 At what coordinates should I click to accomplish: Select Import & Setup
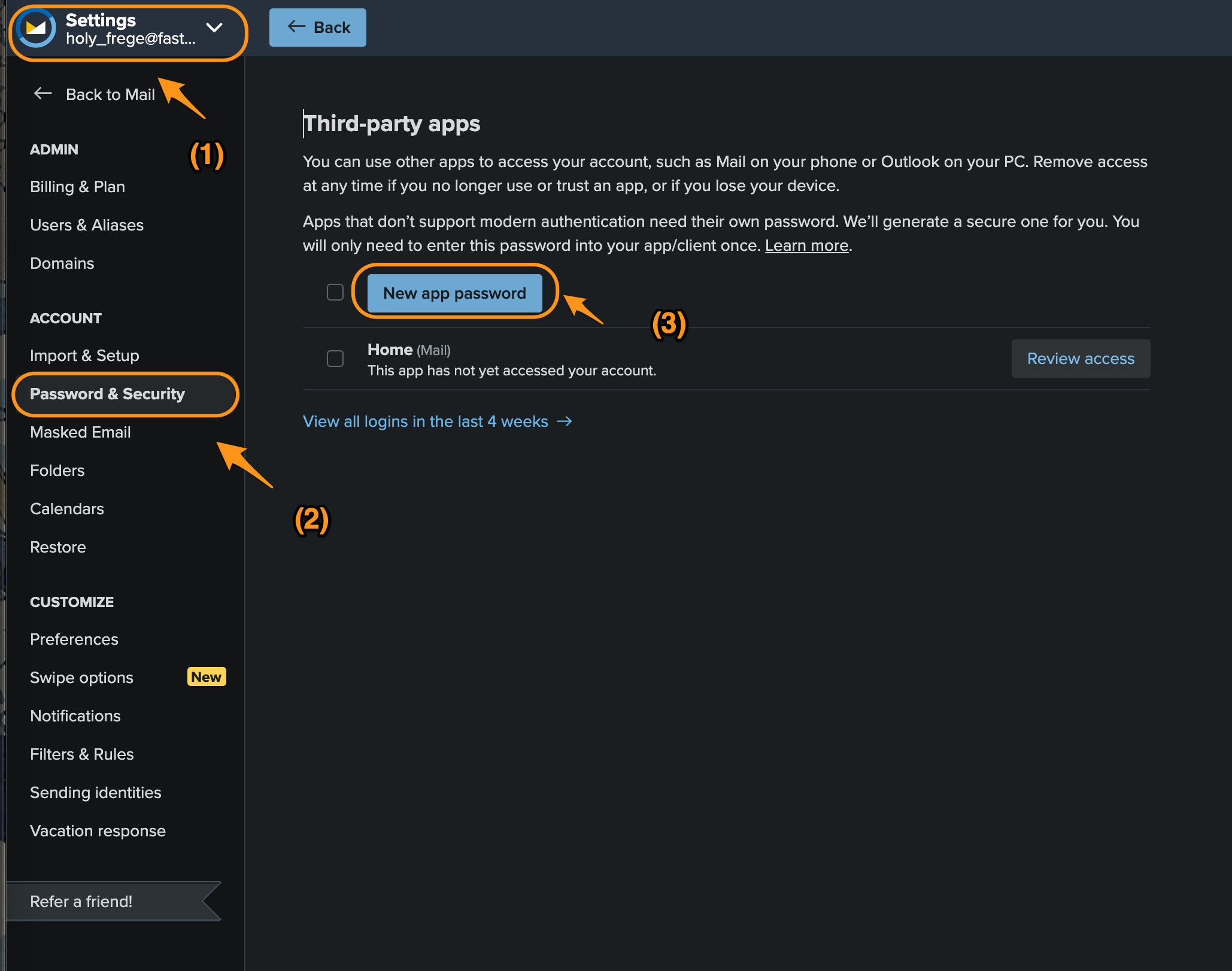pyautogui.click(x=84, y=355)
